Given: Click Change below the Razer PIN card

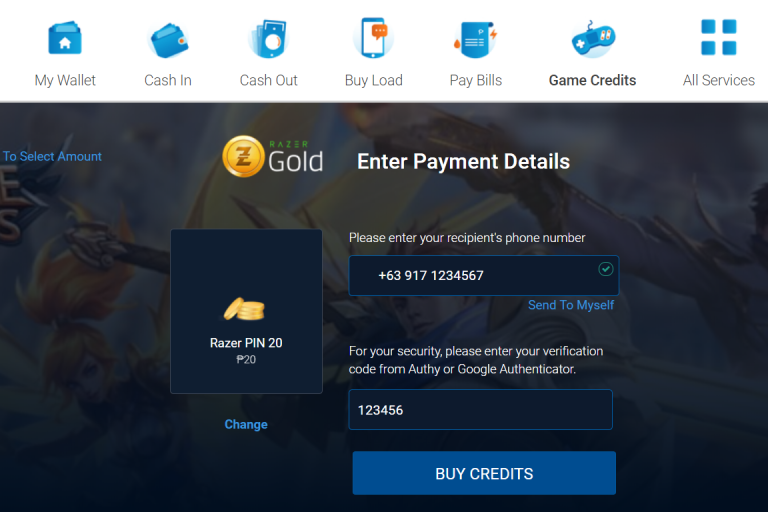Looking at the screenshot, I should tap(246, 424).
